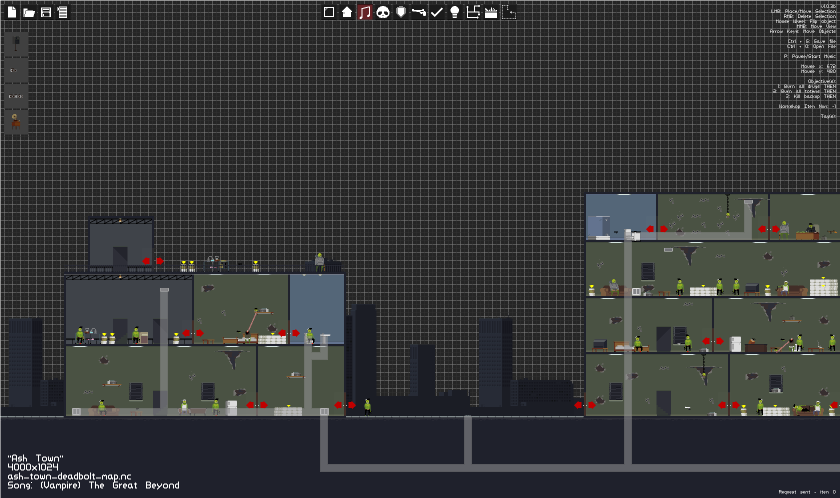Image resolution: width=840 pixels, height=498 pixels.
Task: Click the Song: (Vampire) The Great Beyond text
Action: click(93, 485)
